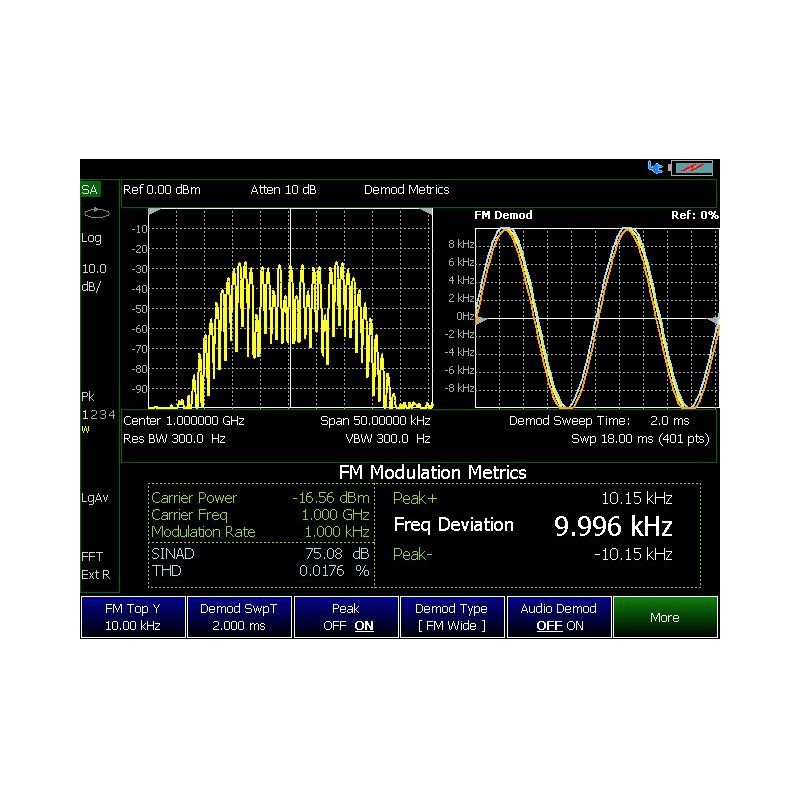Click the spectrum center frequency line

(x=290, y=308)
